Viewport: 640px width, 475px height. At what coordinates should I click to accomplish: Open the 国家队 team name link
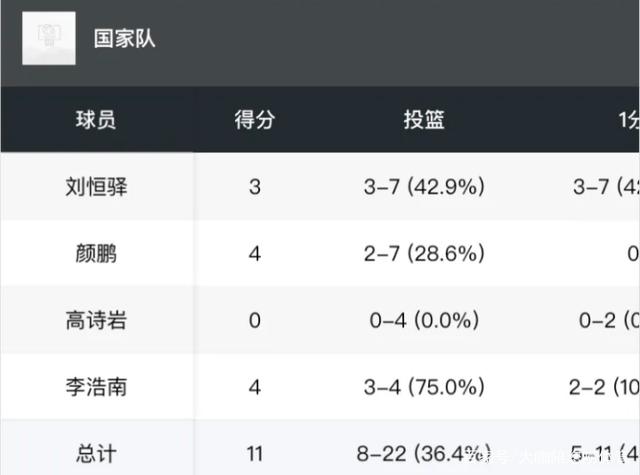[124, 39]
